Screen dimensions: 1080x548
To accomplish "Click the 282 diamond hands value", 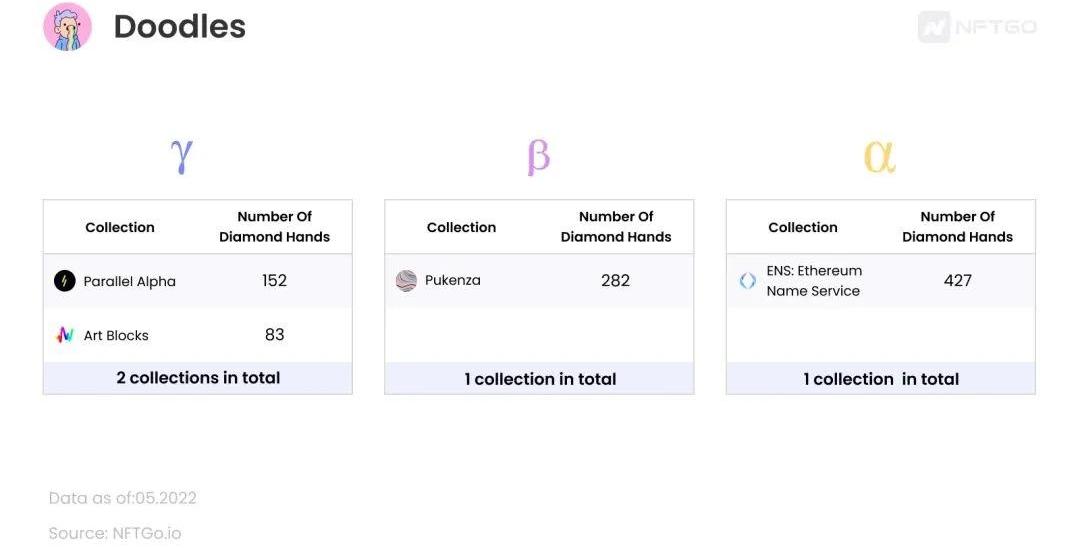I will (x=616, y=281).
